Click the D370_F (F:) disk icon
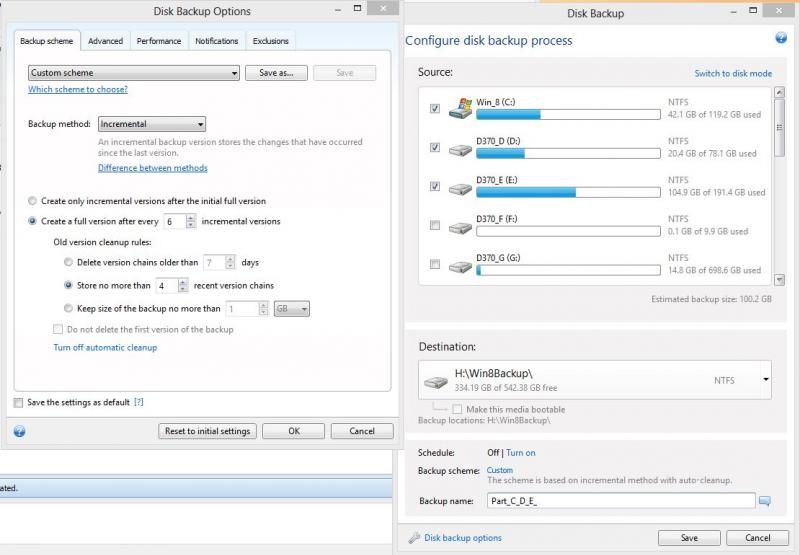The height and width of the screenshot is (555, 800). tap(460, 226)
